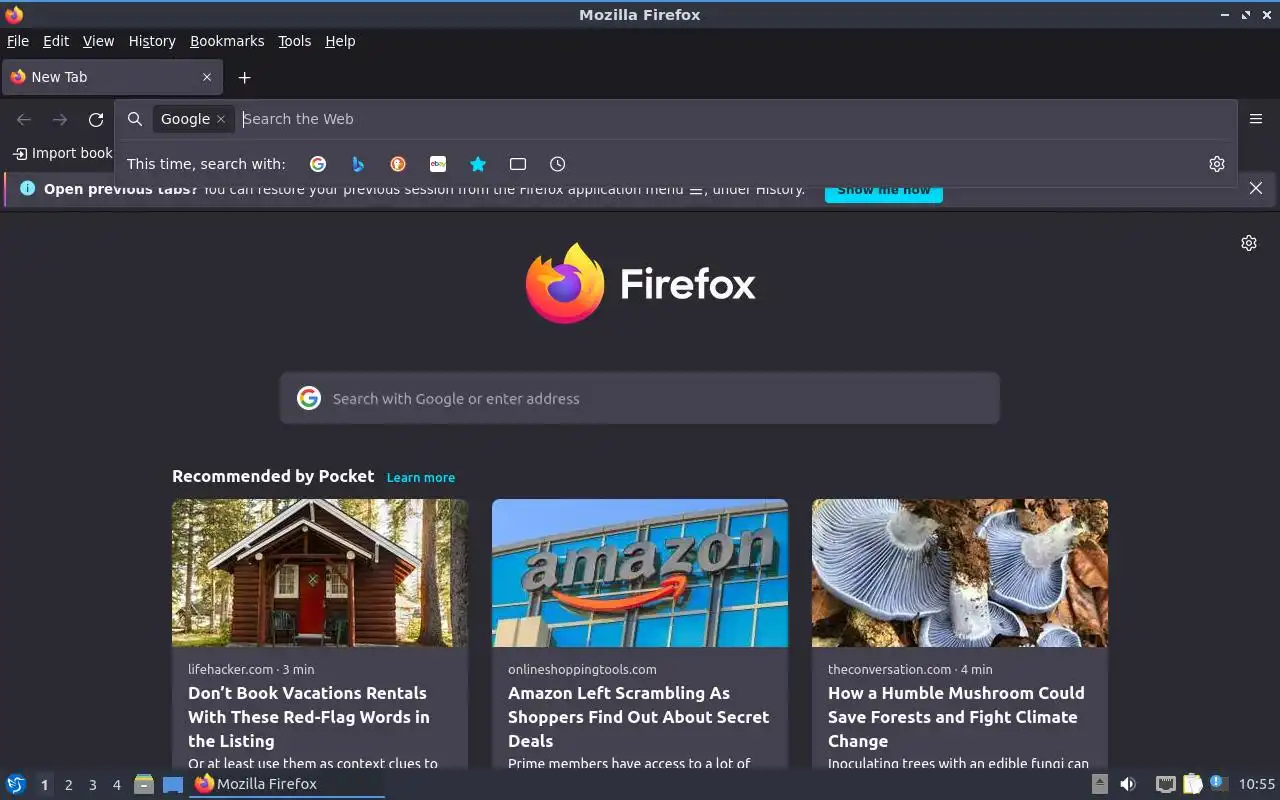Click the magnifier icon in URL bar

pyautogui.click(x=135, y=119)
